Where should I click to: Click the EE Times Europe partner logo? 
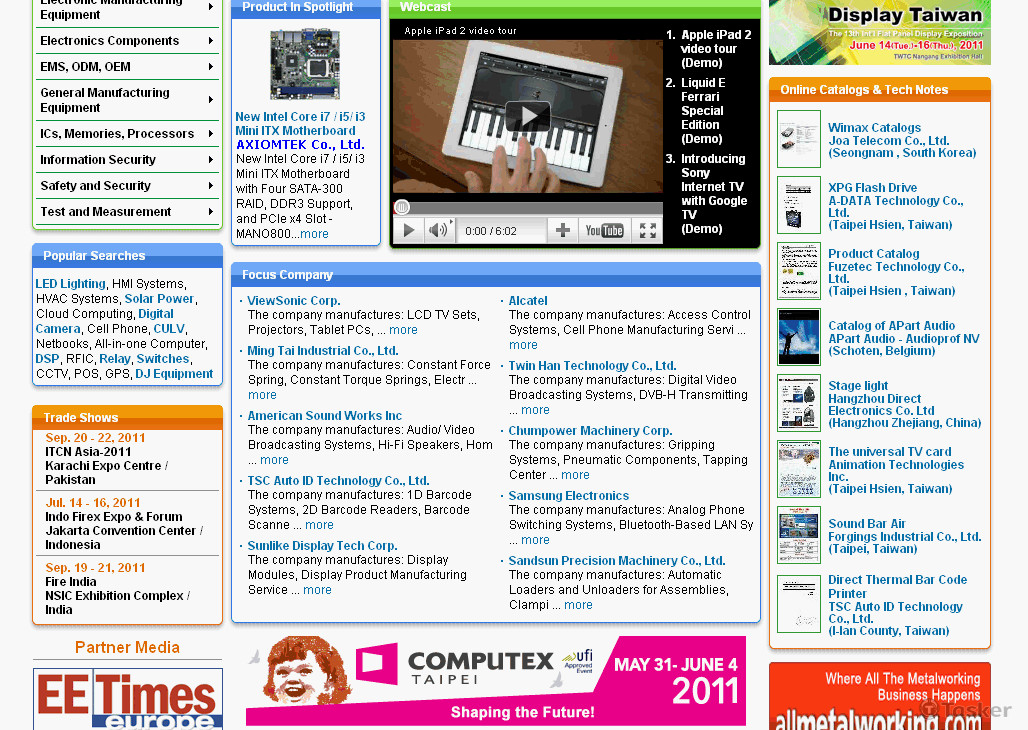click(x=127, y=699)
